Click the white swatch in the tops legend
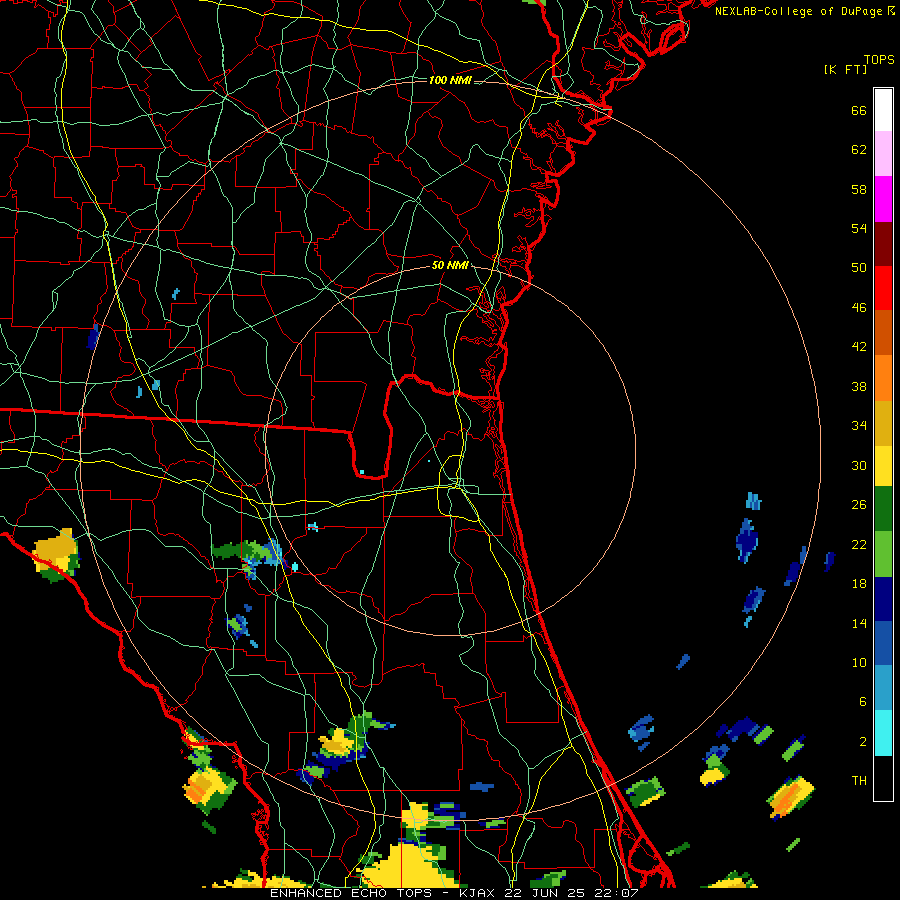The image size is (900, 900). [x=883, y=110]
